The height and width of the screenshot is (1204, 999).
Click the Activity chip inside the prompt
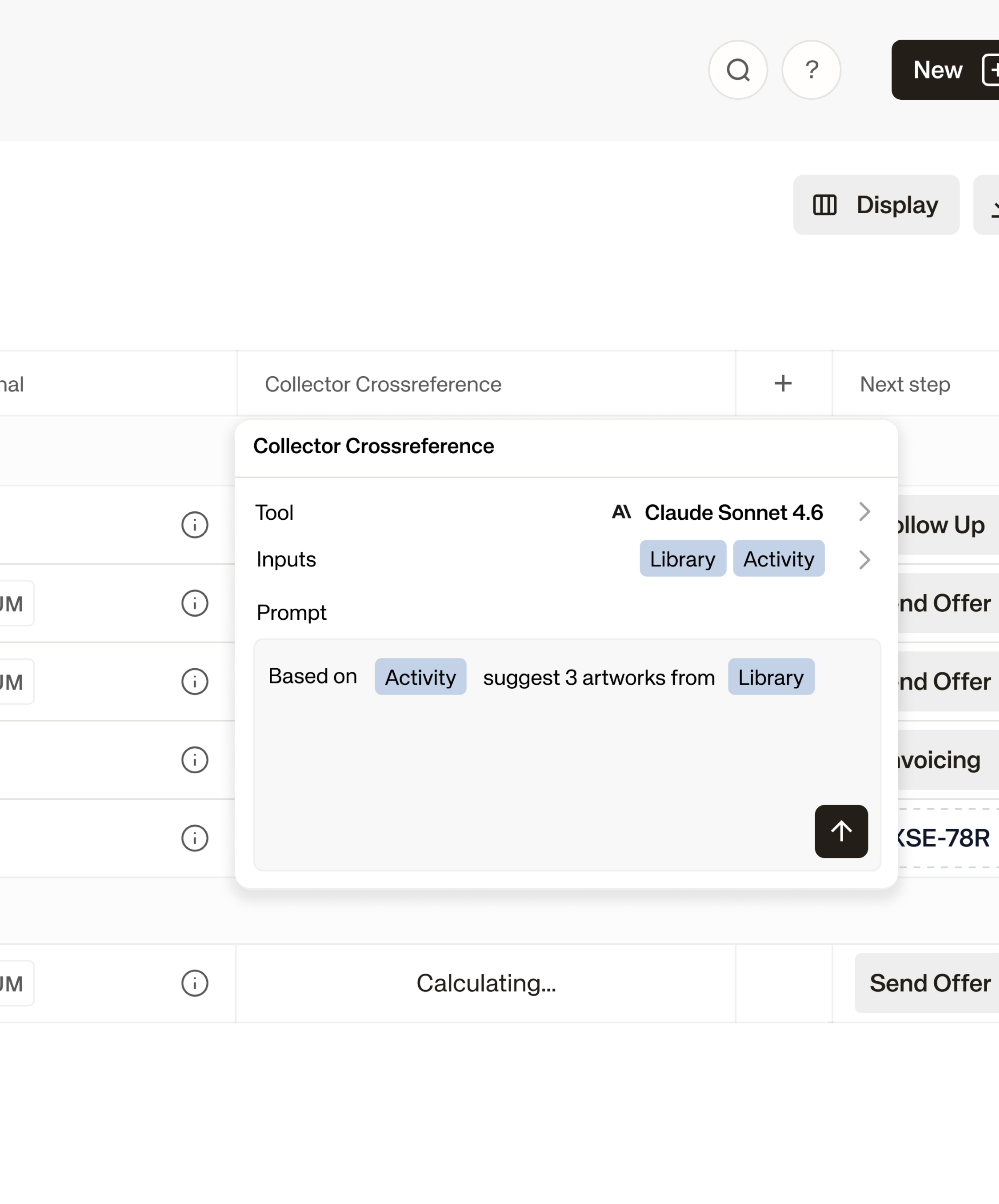pos(420,677)
